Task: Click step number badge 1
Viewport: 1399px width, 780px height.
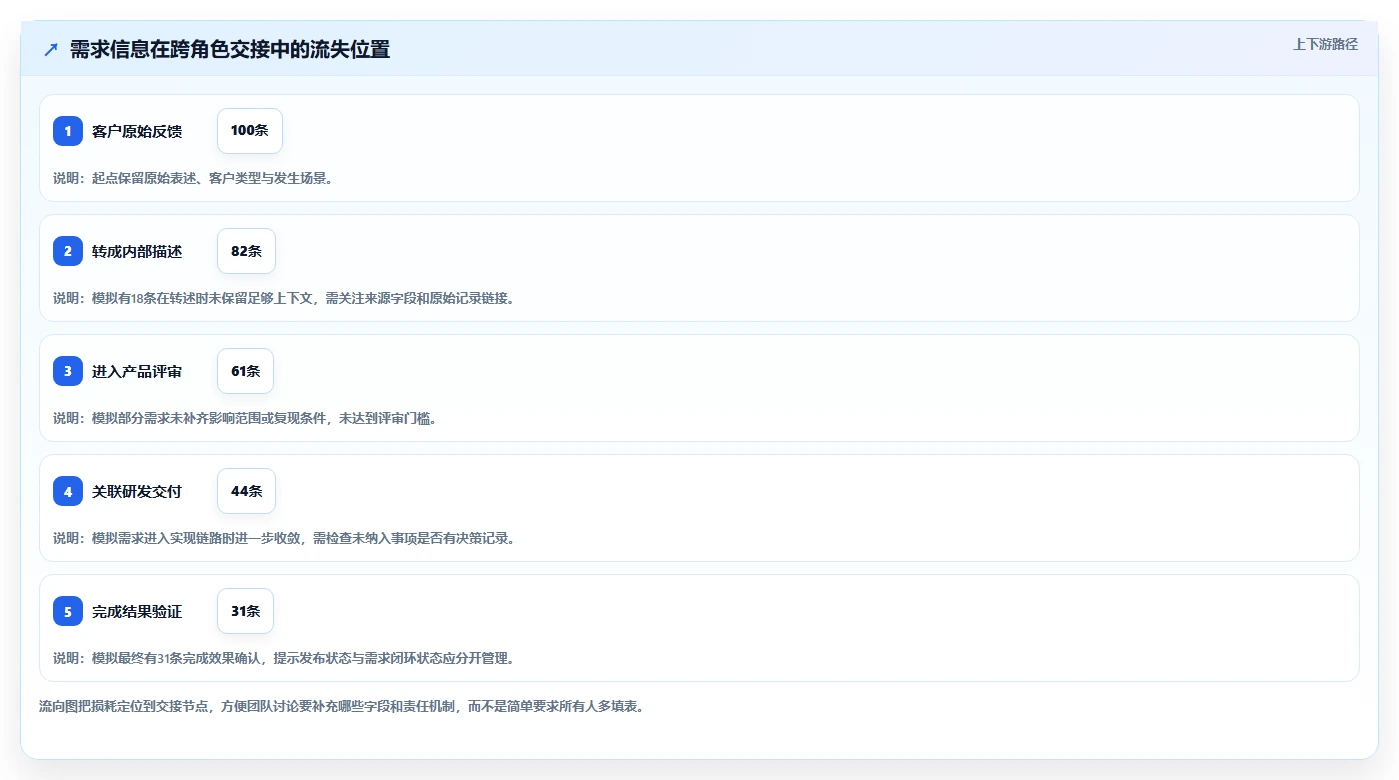Action: [x=68, y=131]
